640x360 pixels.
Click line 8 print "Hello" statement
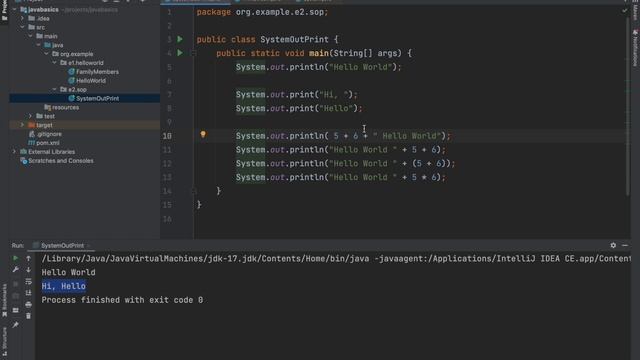299,108
